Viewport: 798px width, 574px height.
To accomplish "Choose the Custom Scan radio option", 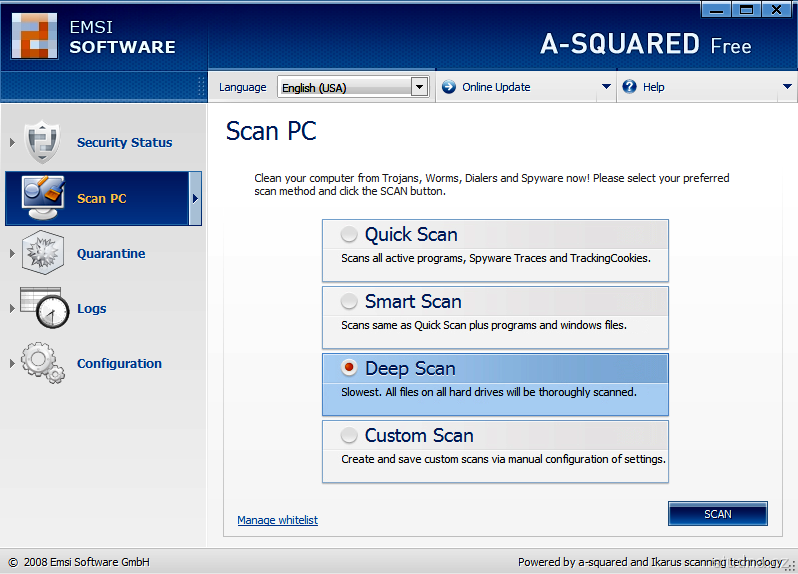I will coord(349,435).
